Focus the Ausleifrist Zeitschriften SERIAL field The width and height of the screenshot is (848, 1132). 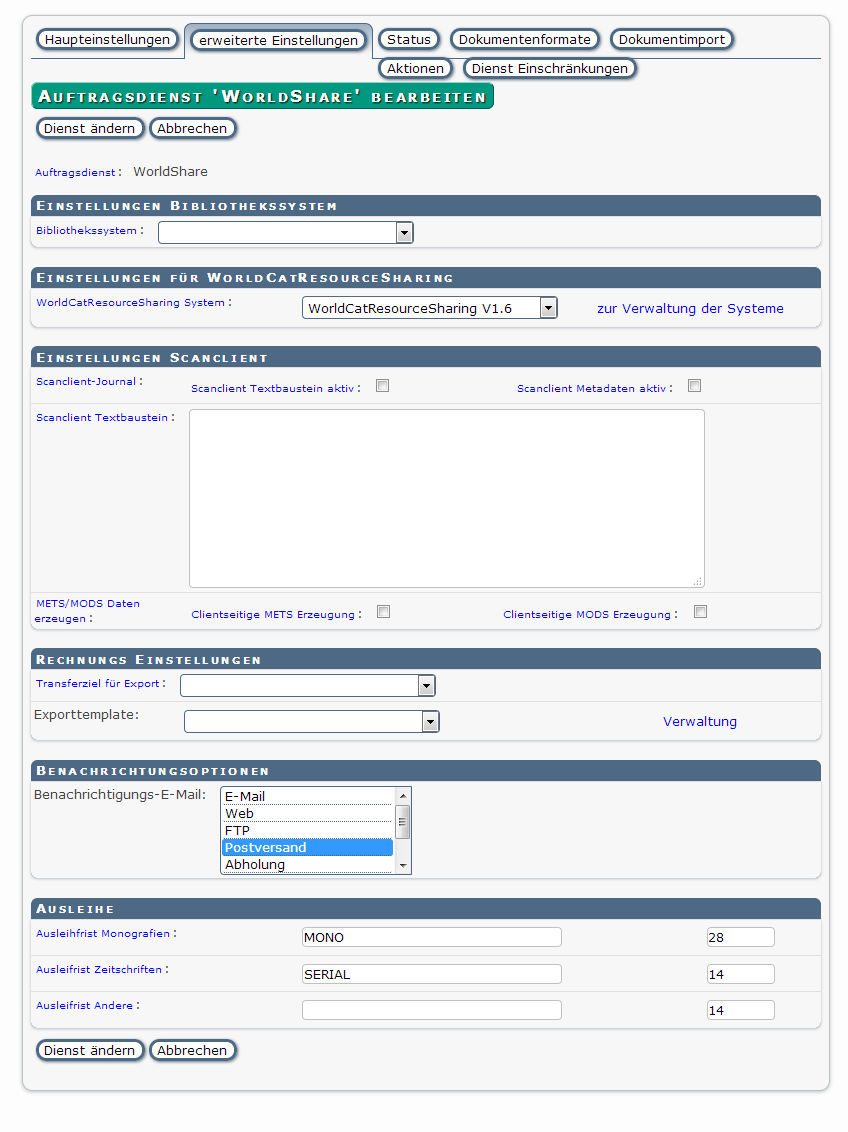point(432,975)
